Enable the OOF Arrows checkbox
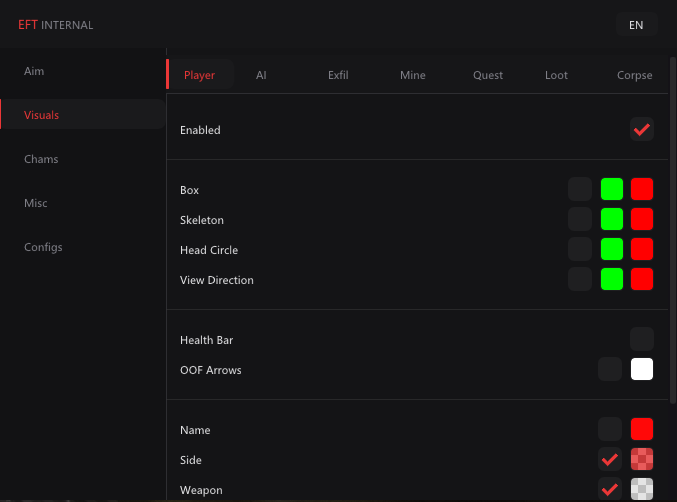677x502 pixels. [x=610, y=369]
